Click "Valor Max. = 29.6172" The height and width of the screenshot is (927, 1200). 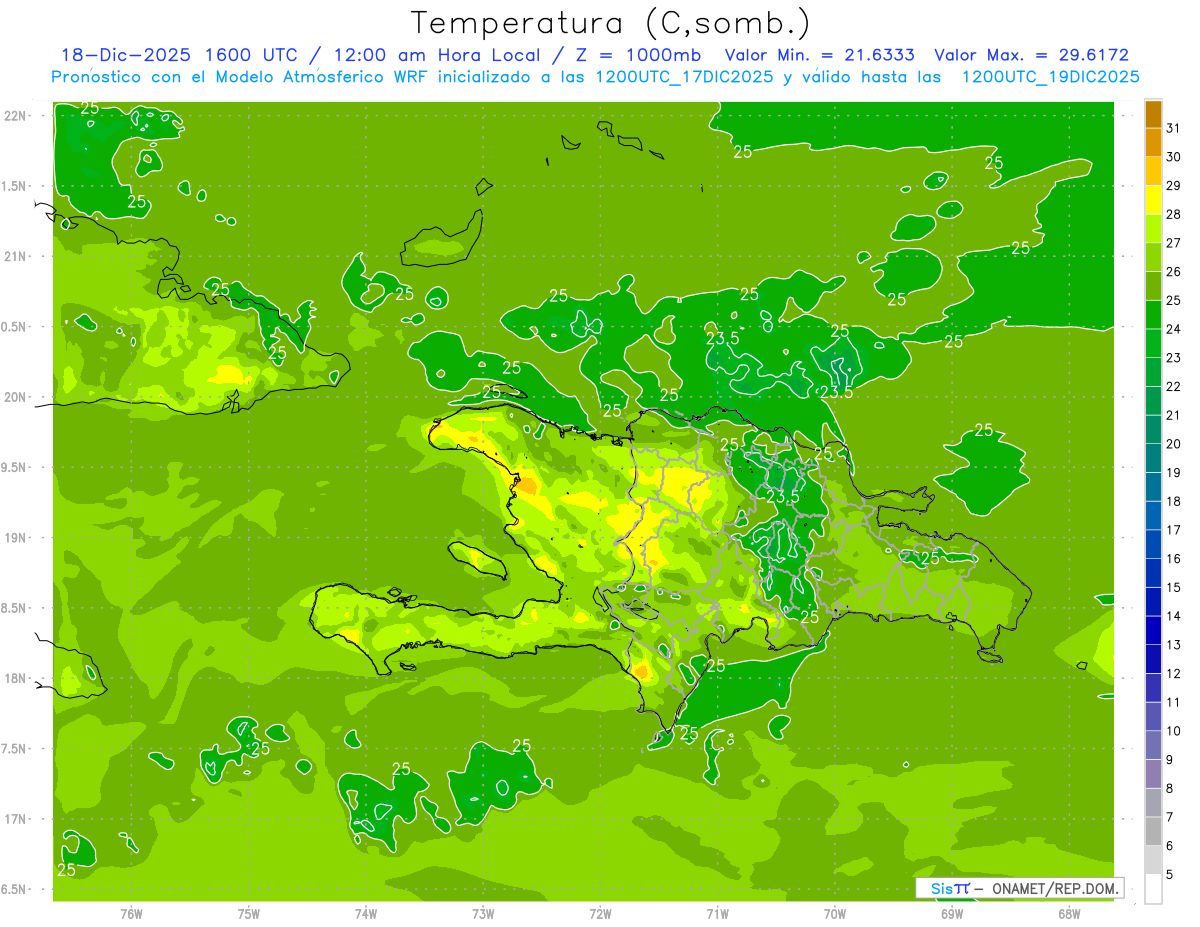pyautogui.click(x=1030, y=55)
